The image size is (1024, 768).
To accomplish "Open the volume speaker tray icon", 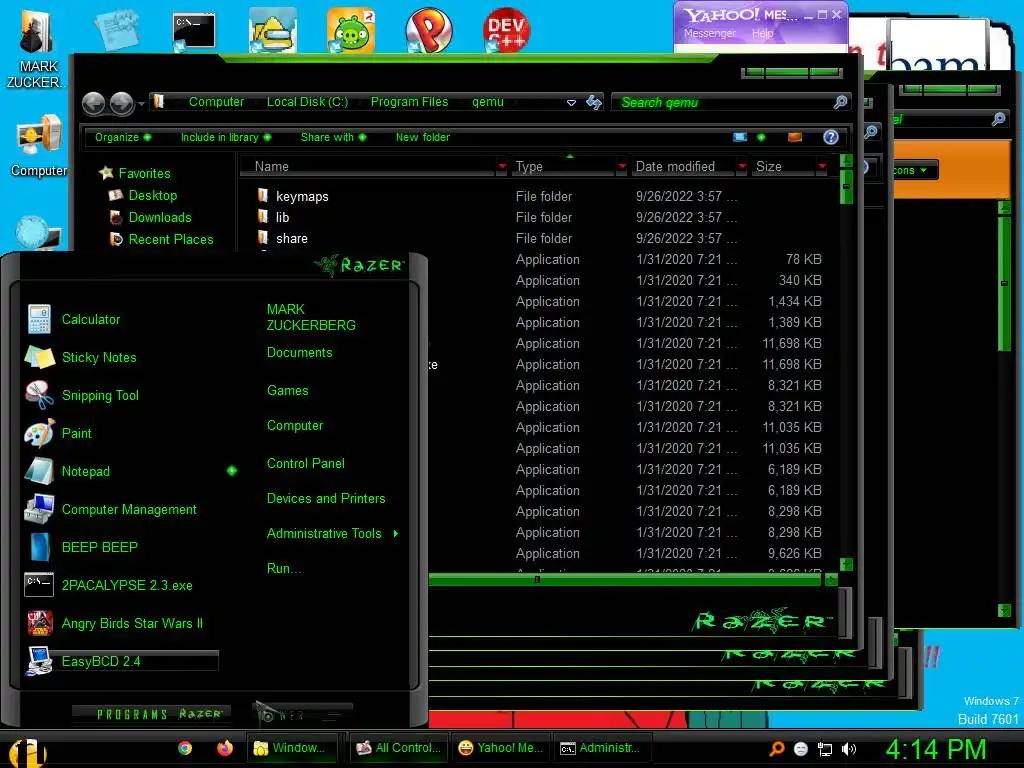I will [x=849, y=749].
